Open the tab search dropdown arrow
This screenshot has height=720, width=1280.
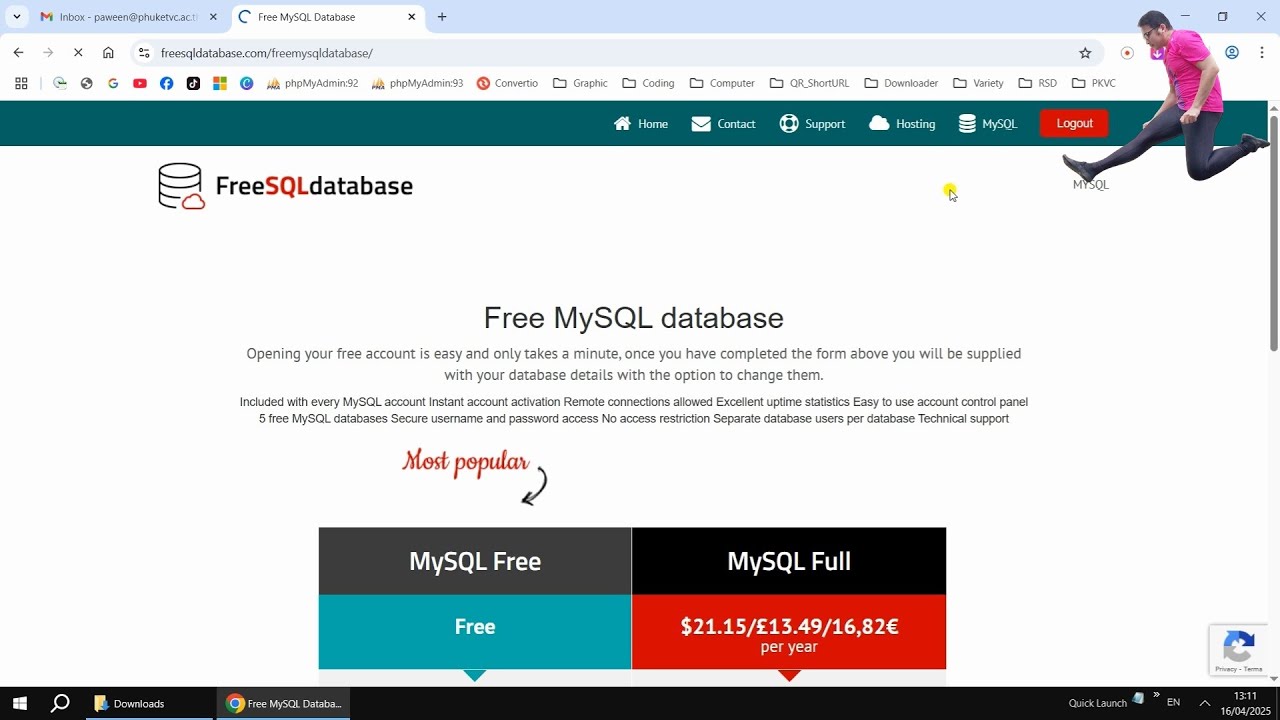(x=17, y=17)
